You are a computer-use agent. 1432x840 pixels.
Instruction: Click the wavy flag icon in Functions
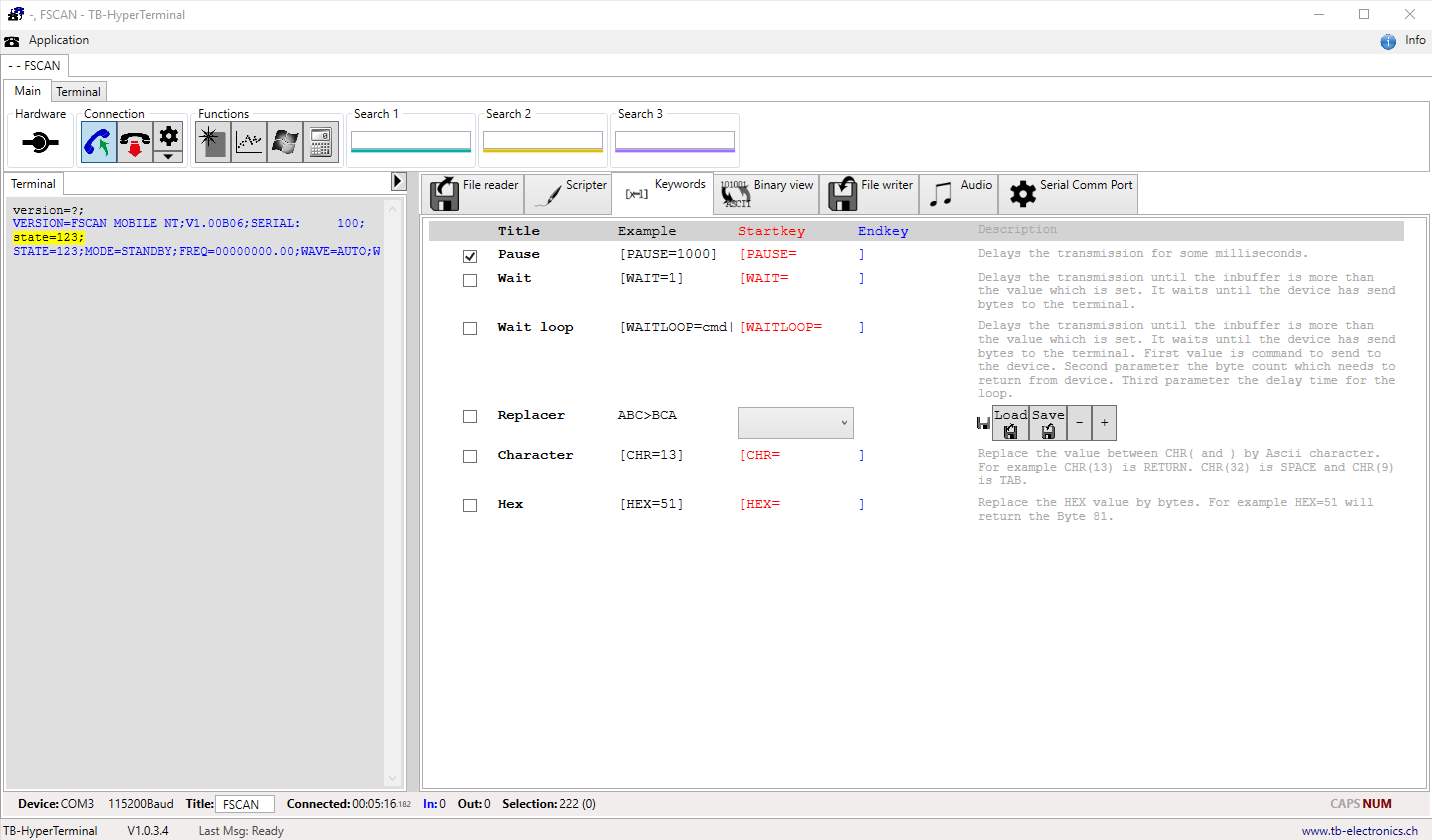click(284, 143)
